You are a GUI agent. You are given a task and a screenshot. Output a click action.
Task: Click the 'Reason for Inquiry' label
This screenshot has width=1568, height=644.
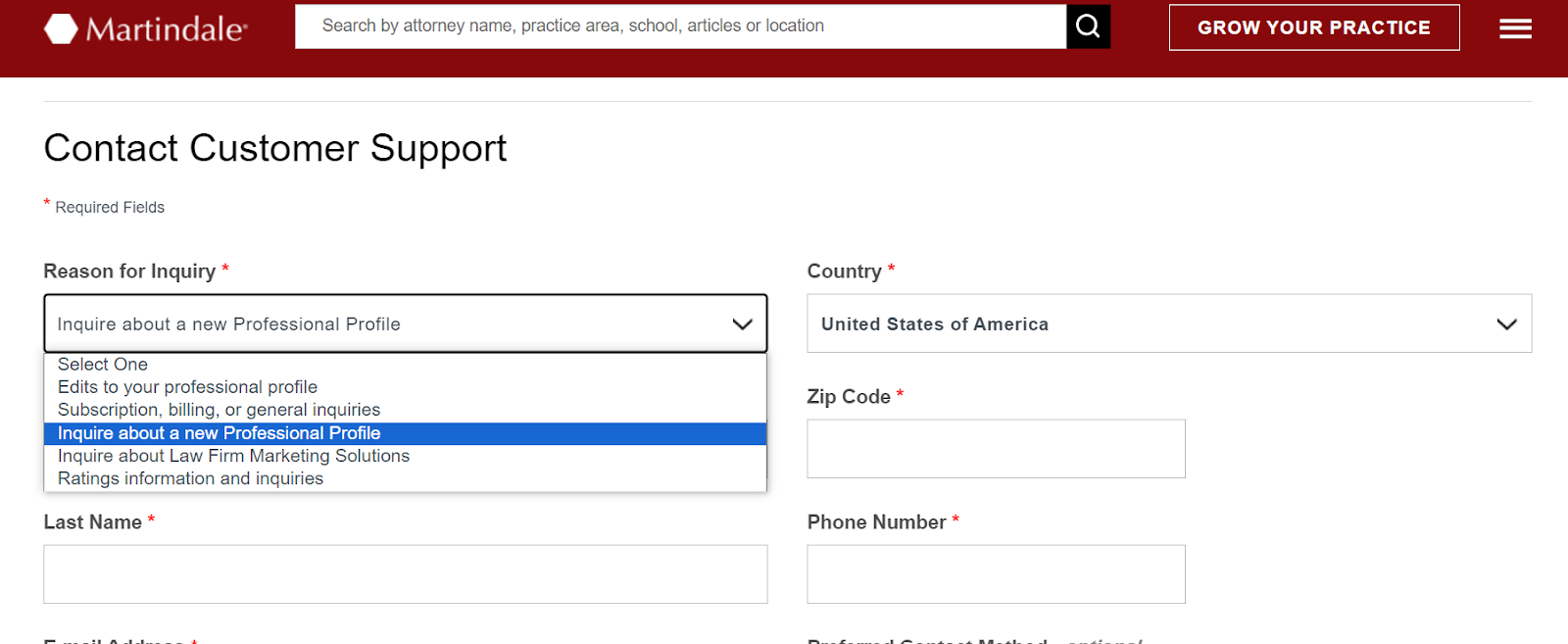click(129, 272)
